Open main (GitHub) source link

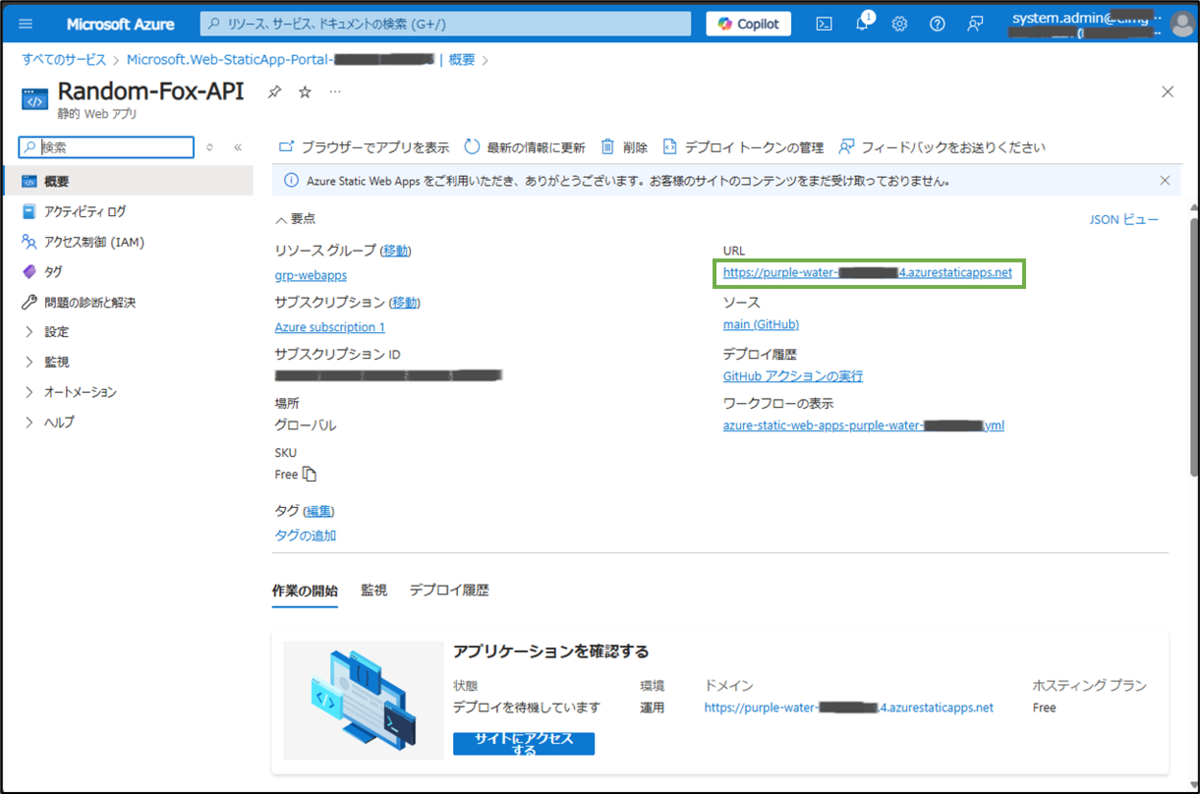click(761, 324)
